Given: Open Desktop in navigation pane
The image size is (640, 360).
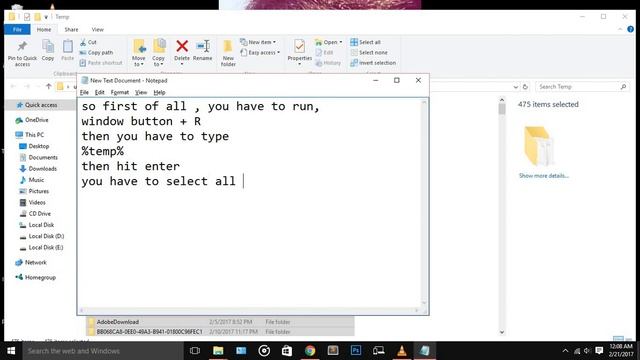Looking at the screenshot, I should pos(34,146).
